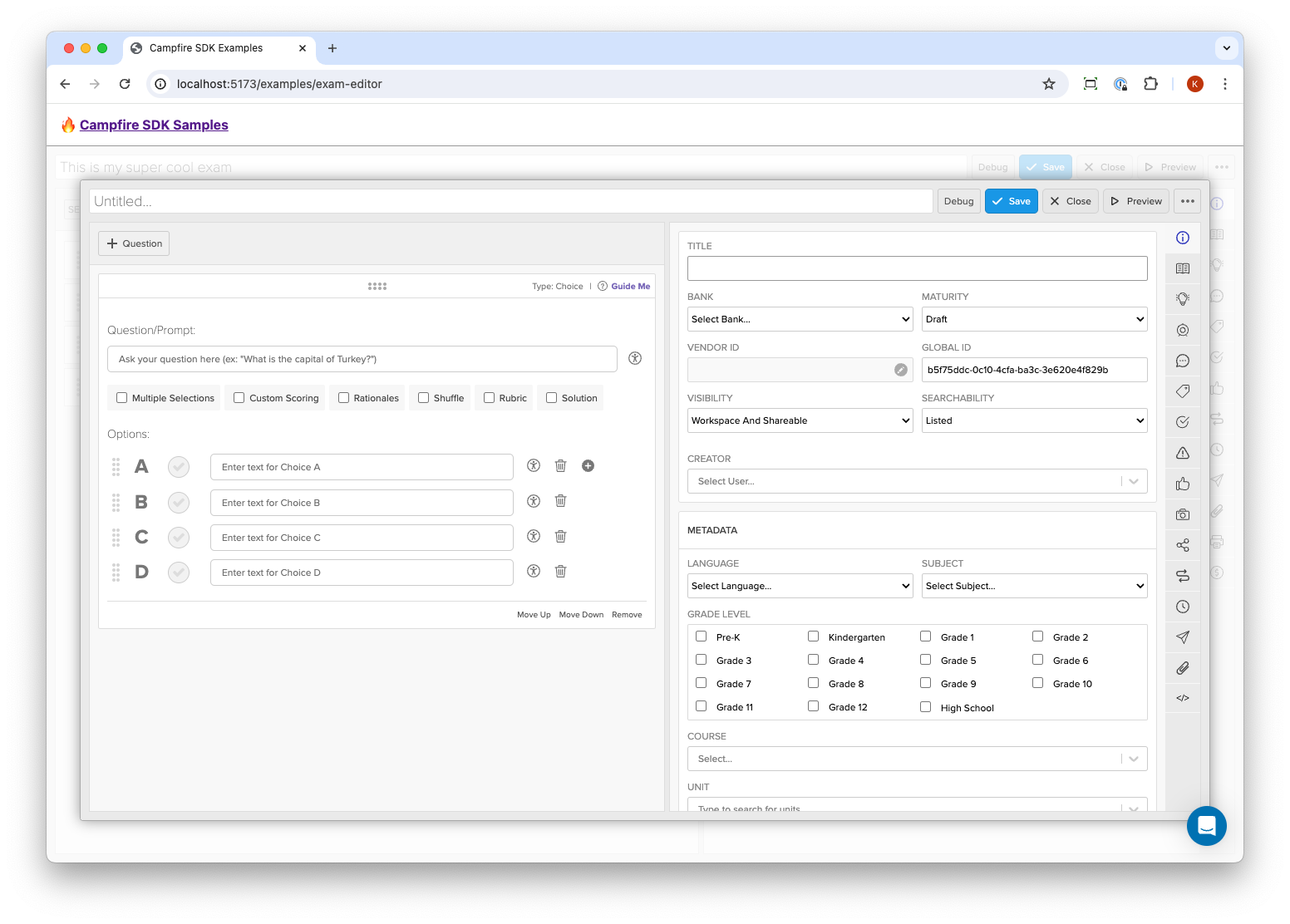This screenshot has height=924, width=1290.
Task: Open the Select Bank dropdown
Action: [x=800, y=319]
